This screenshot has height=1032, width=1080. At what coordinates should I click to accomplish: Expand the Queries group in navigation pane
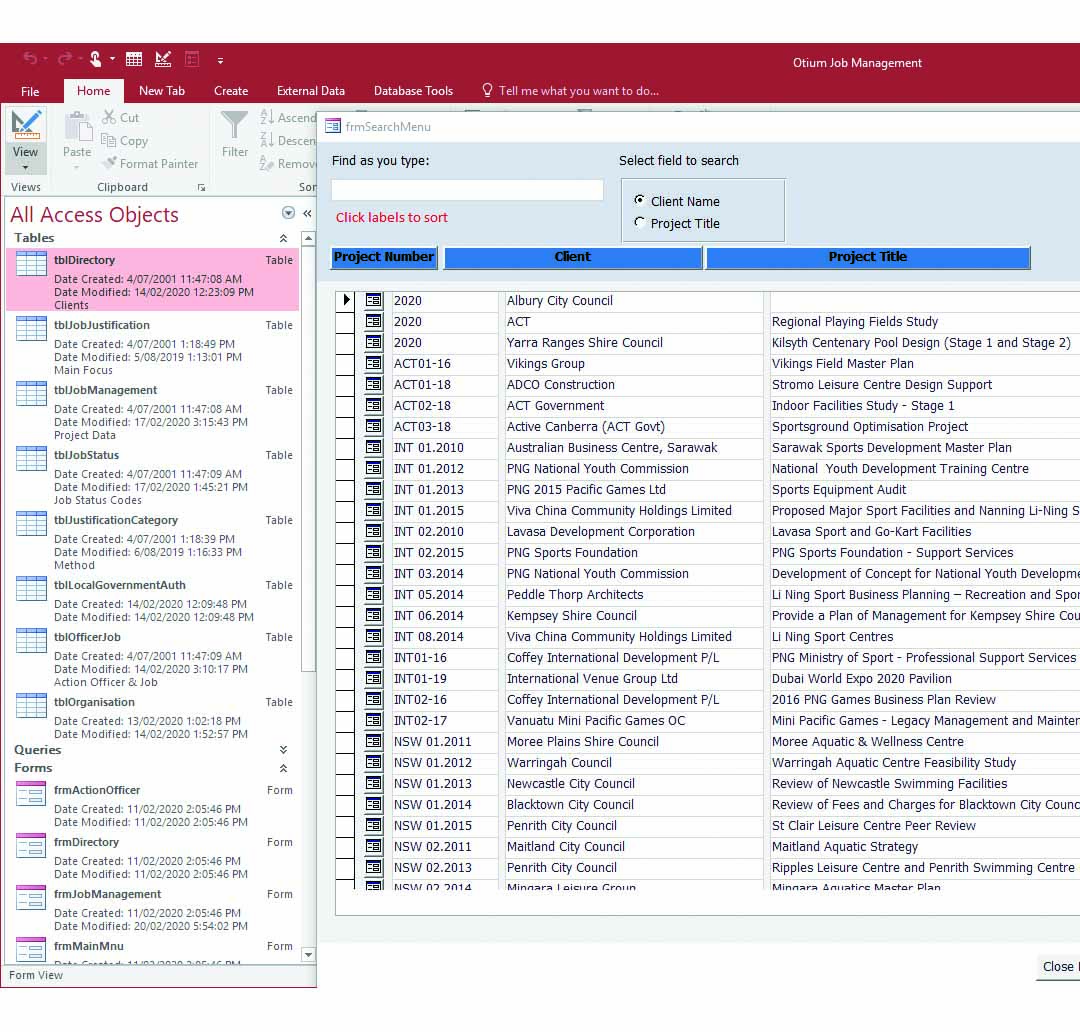pos(283,750)
